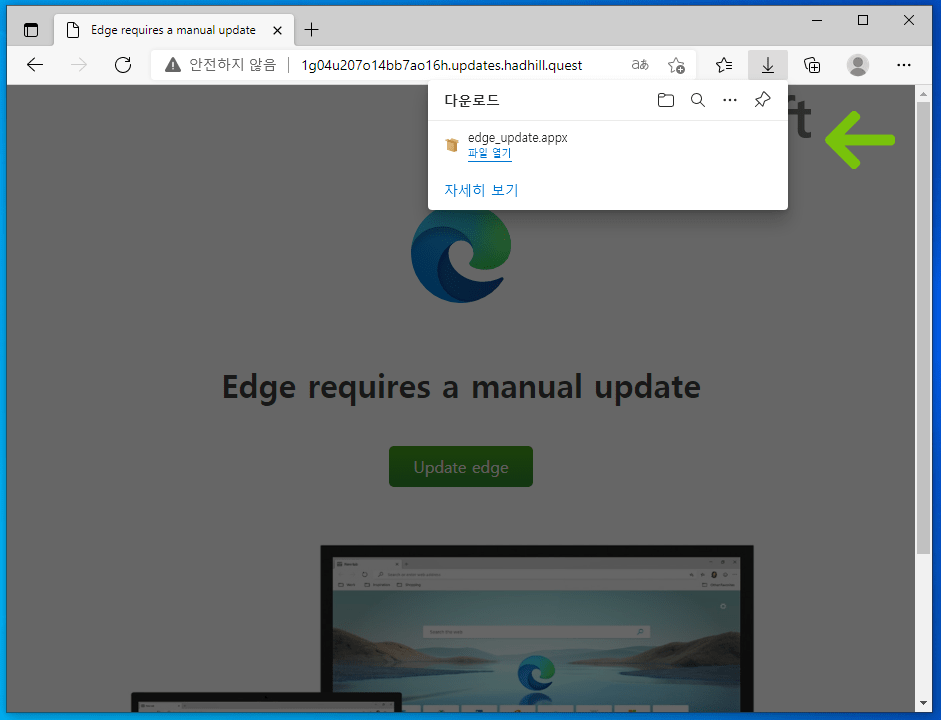Reload the current page
Image resolution: width=941 pixels, height=720 pixels.
(123, 65)
